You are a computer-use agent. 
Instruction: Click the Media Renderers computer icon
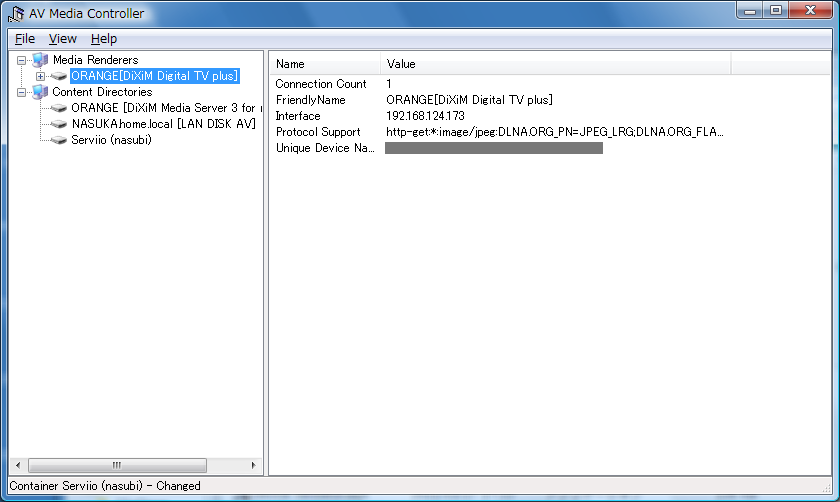40,60
